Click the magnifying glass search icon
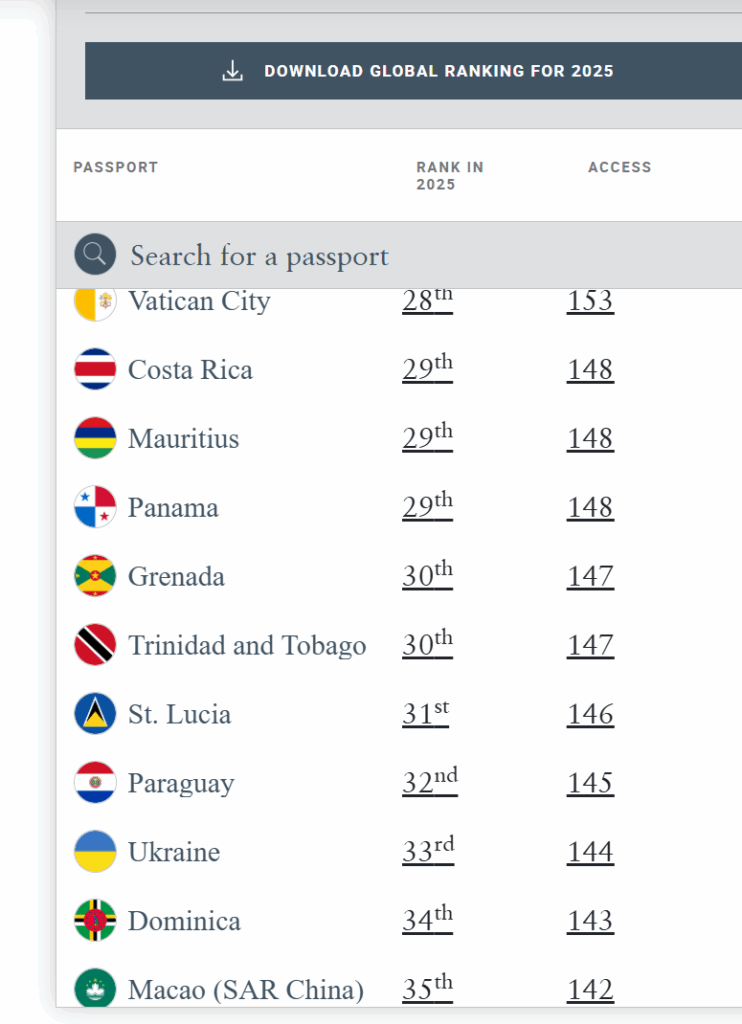 tap(95, 255)
